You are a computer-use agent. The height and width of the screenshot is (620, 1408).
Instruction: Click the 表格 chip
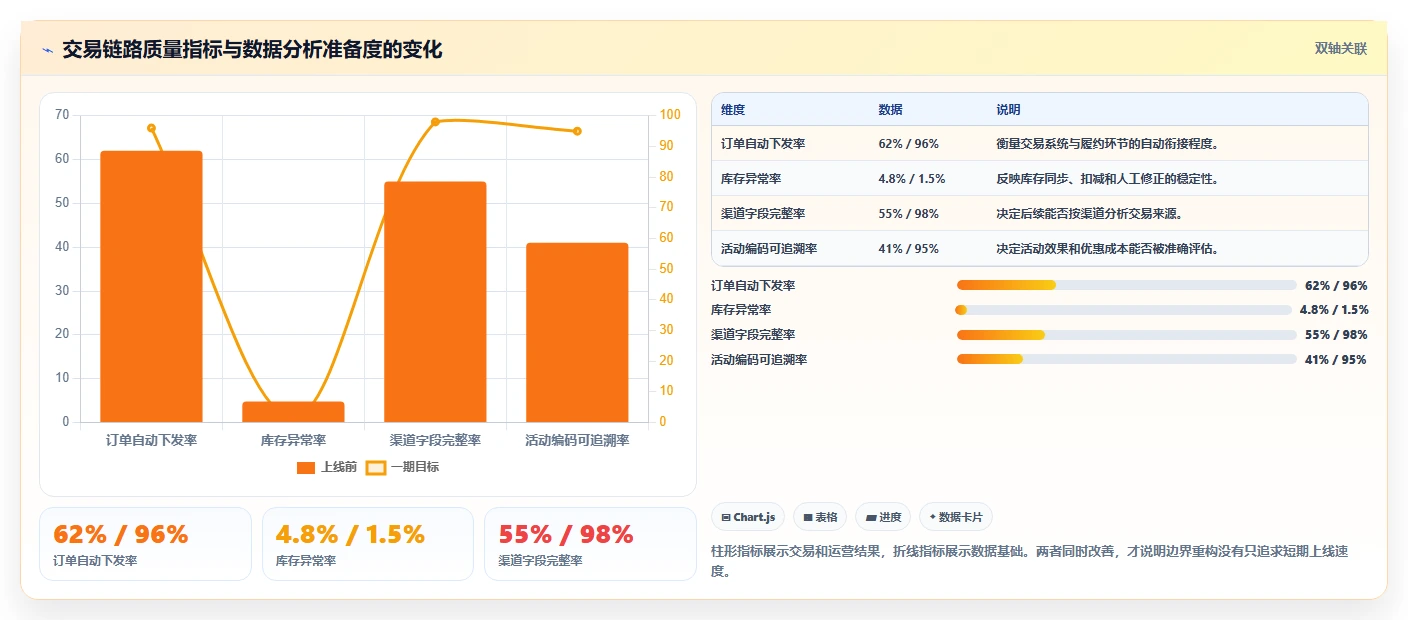tap(819, 517)
